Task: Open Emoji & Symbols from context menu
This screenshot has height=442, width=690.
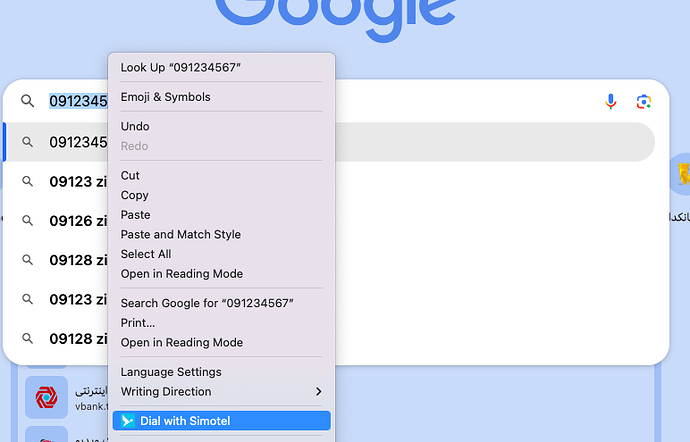Action: [x=221, y=97]
